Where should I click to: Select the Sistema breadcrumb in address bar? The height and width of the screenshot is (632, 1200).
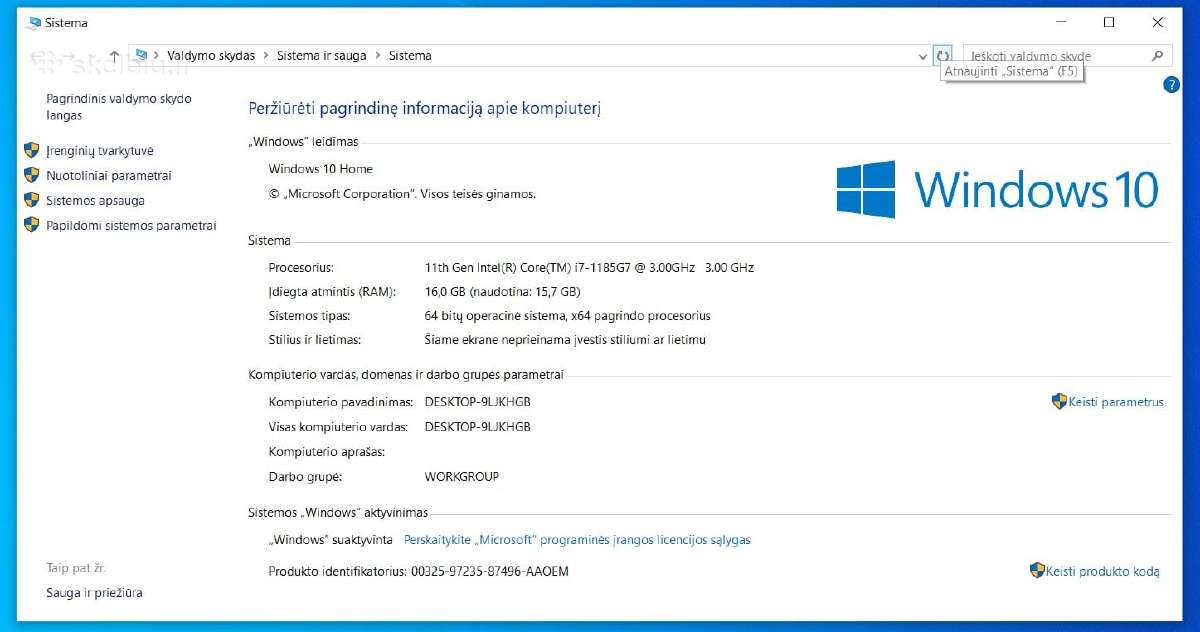click(x=410, y=56)
